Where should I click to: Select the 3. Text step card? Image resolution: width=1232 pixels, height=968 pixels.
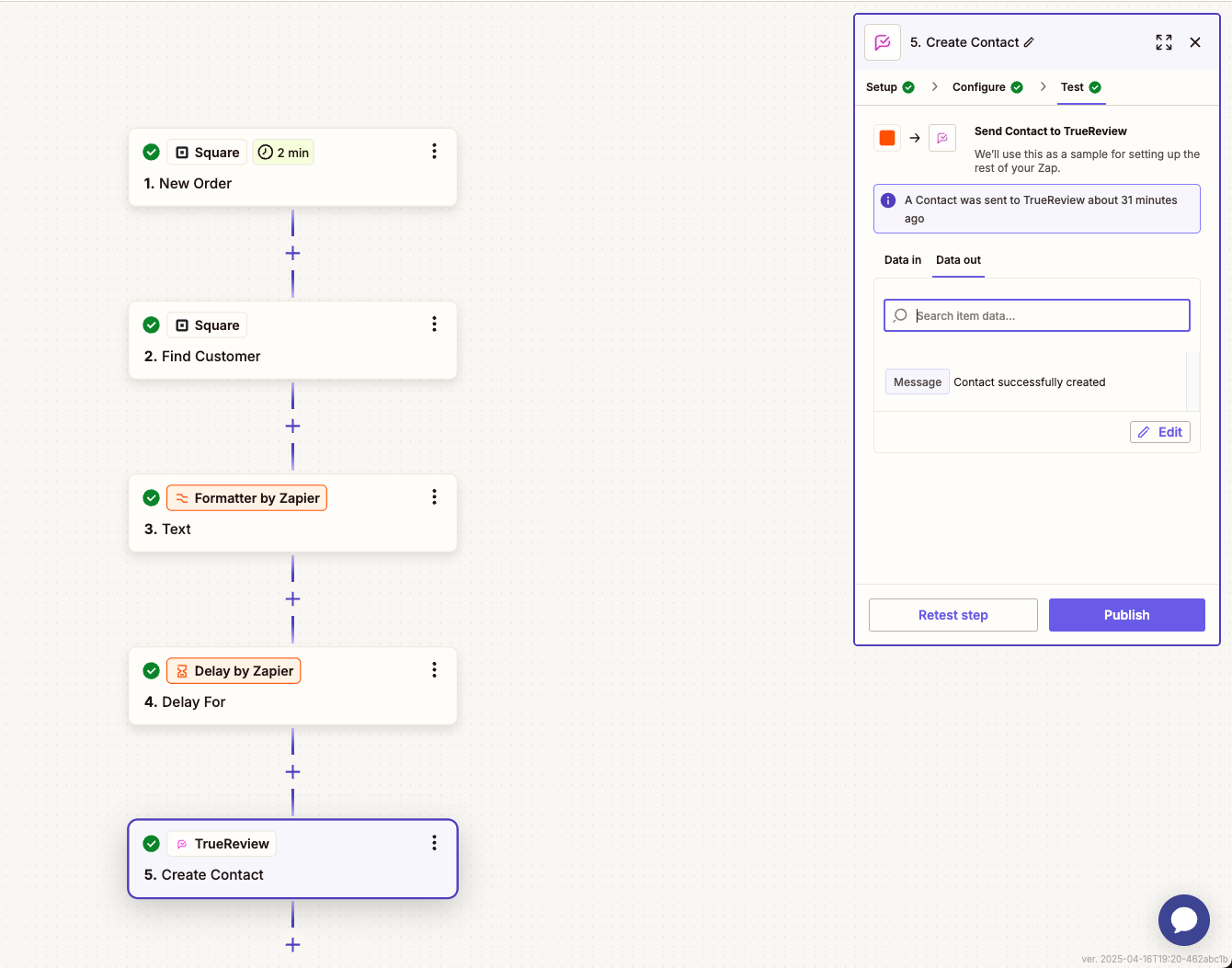pyautogui.click(x=292, y=513)
